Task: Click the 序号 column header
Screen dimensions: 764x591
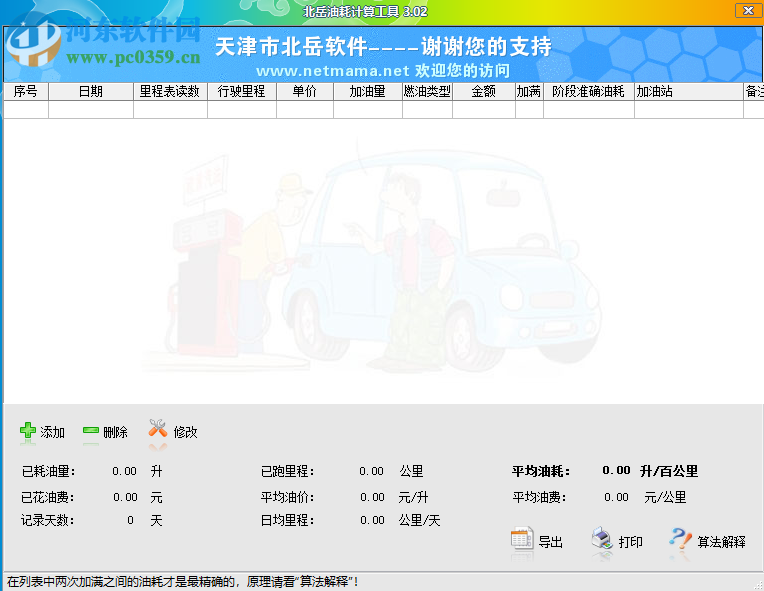Action: 26,92
